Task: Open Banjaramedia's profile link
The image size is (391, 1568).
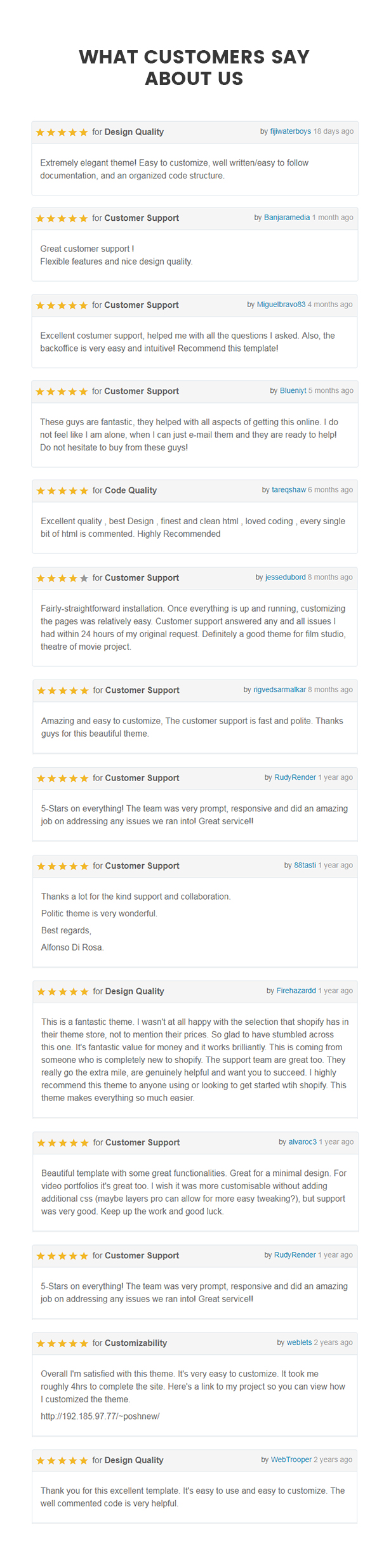Action: [x=287, y=217]
